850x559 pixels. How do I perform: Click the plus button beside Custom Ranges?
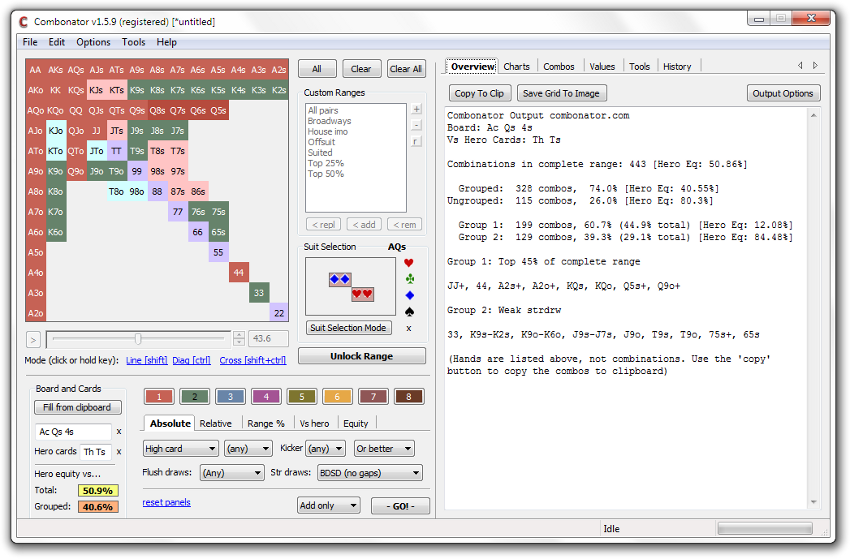[416, 109]
